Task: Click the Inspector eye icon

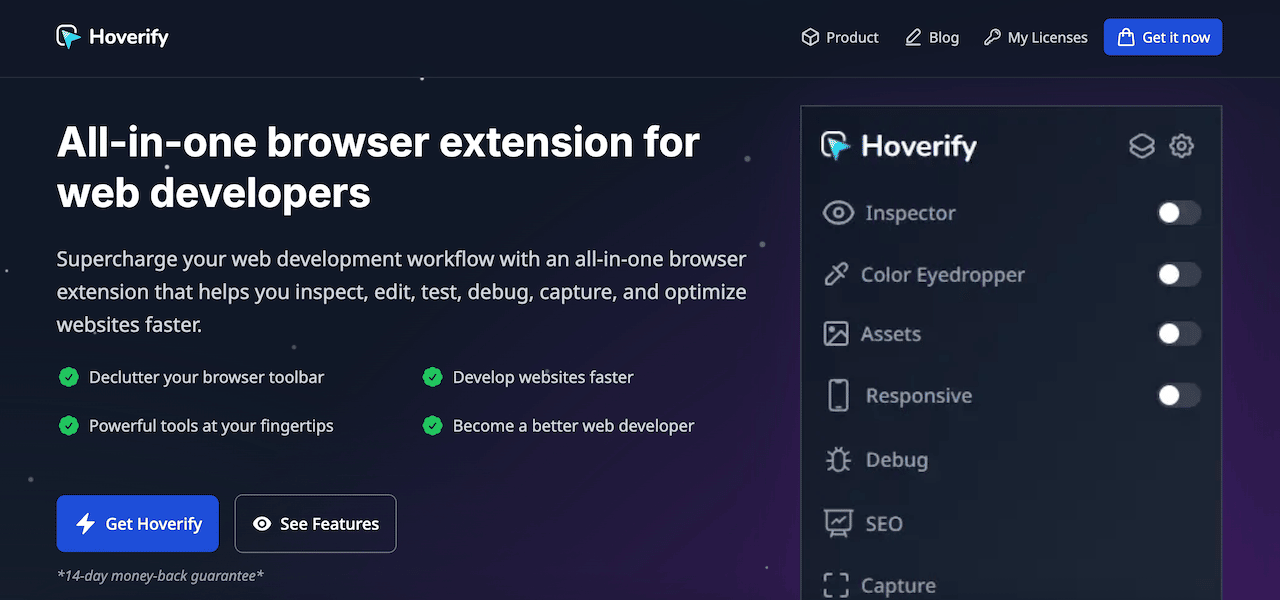Action: pos(838,213)
